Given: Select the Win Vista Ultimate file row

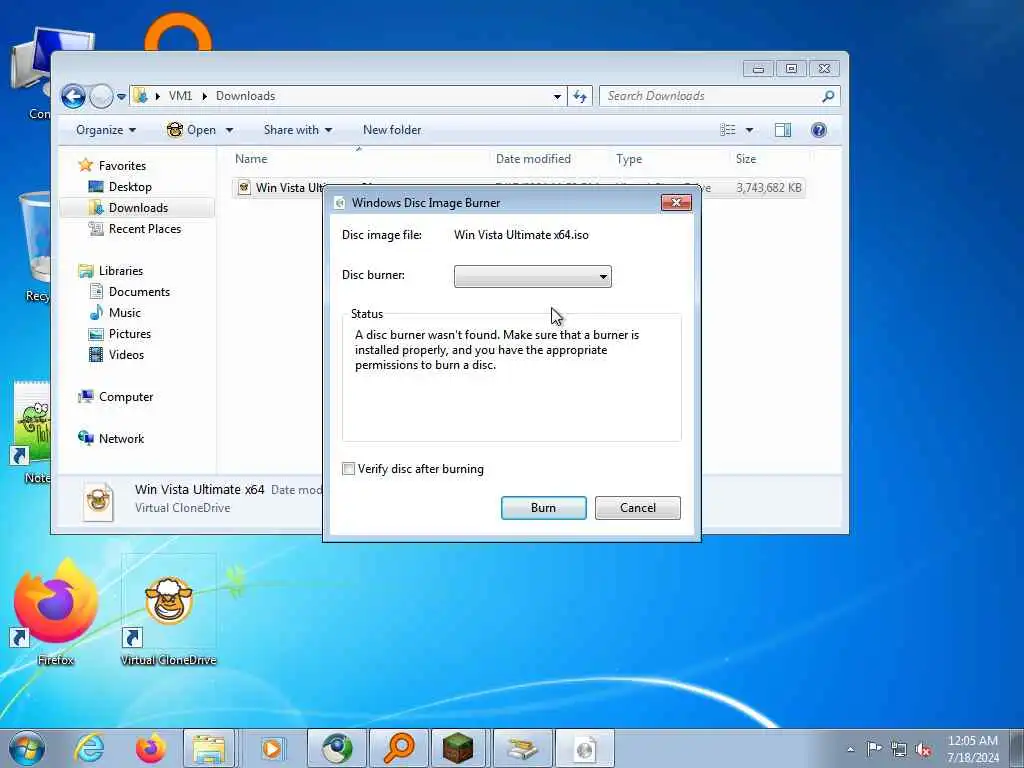Looking at the screenshot, I should coord(519,187).
